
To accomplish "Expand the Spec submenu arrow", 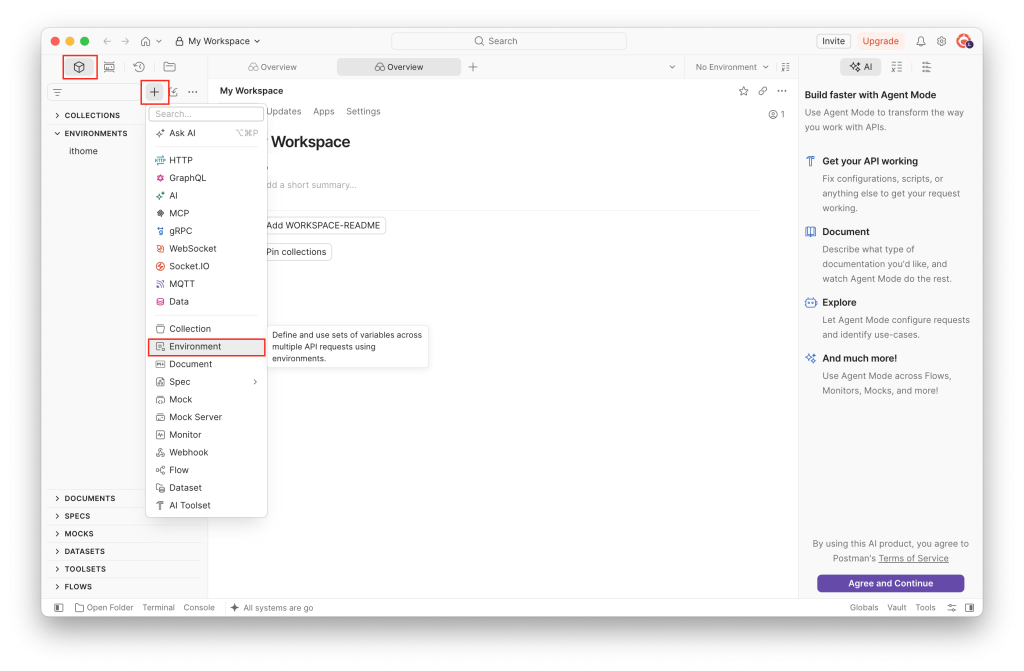I will 255,382.
